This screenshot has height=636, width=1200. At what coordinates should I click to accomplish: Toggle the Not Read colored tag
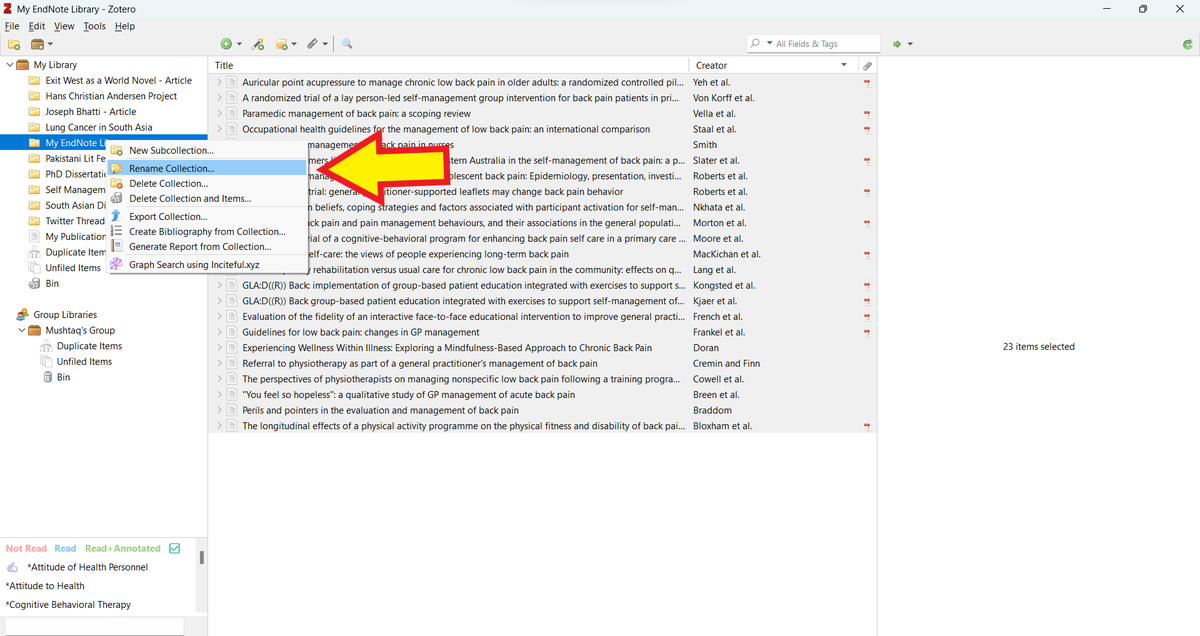[26, 548]
